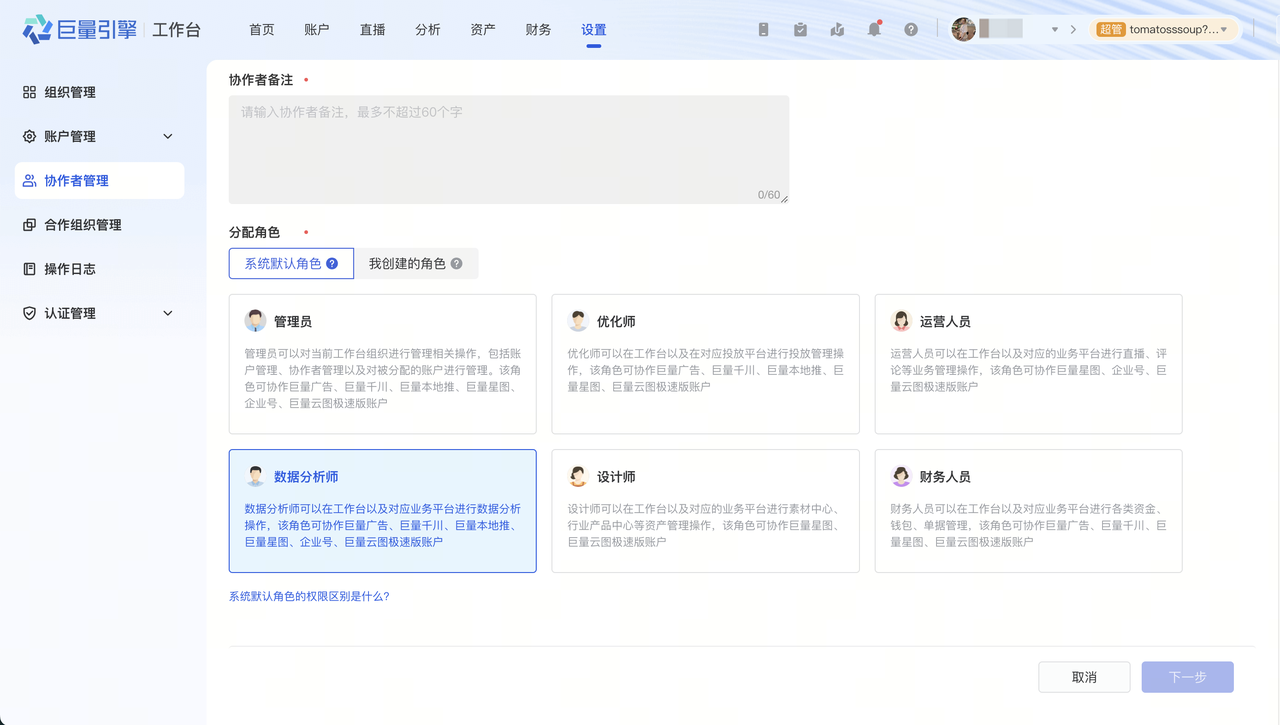Screen dimensions: 1280x725
Task: Select the 设计师 role card
Action: (x=706, y=511)
